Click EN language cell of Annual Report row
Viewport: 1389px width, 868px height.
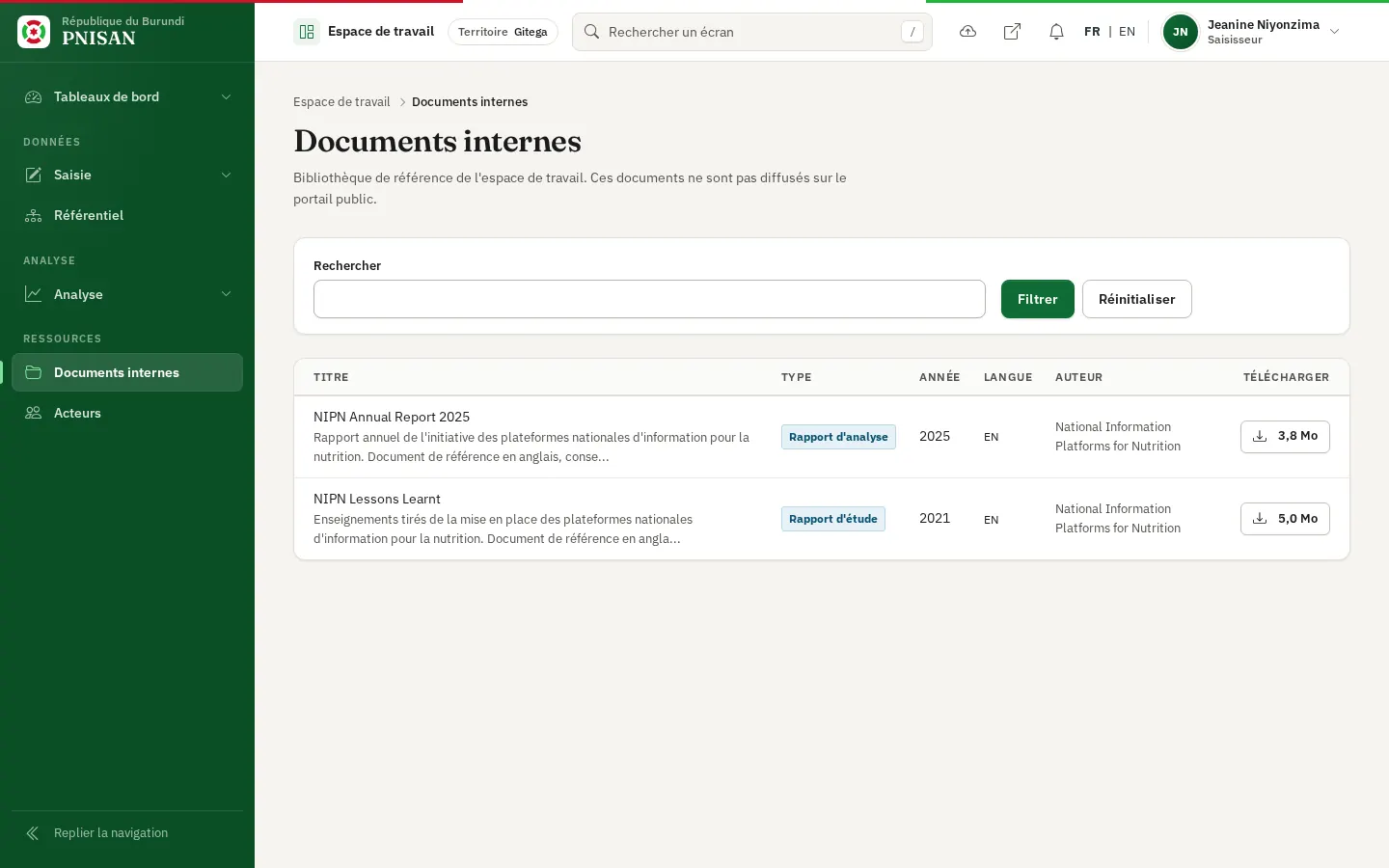point(992,437)
